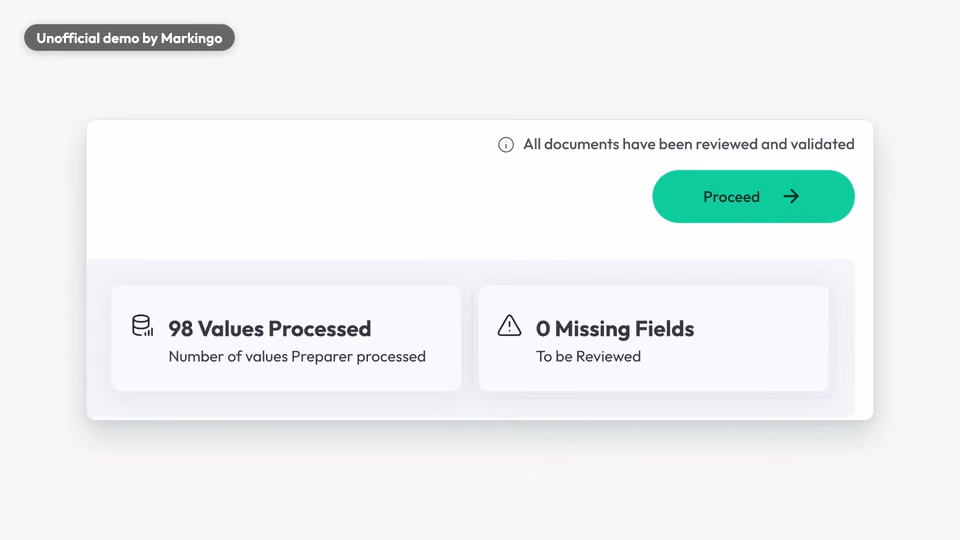Click the 'To be Reviewed' text
Image resolution: width=960 pixels, height=540 pixels.
[588, 356]
